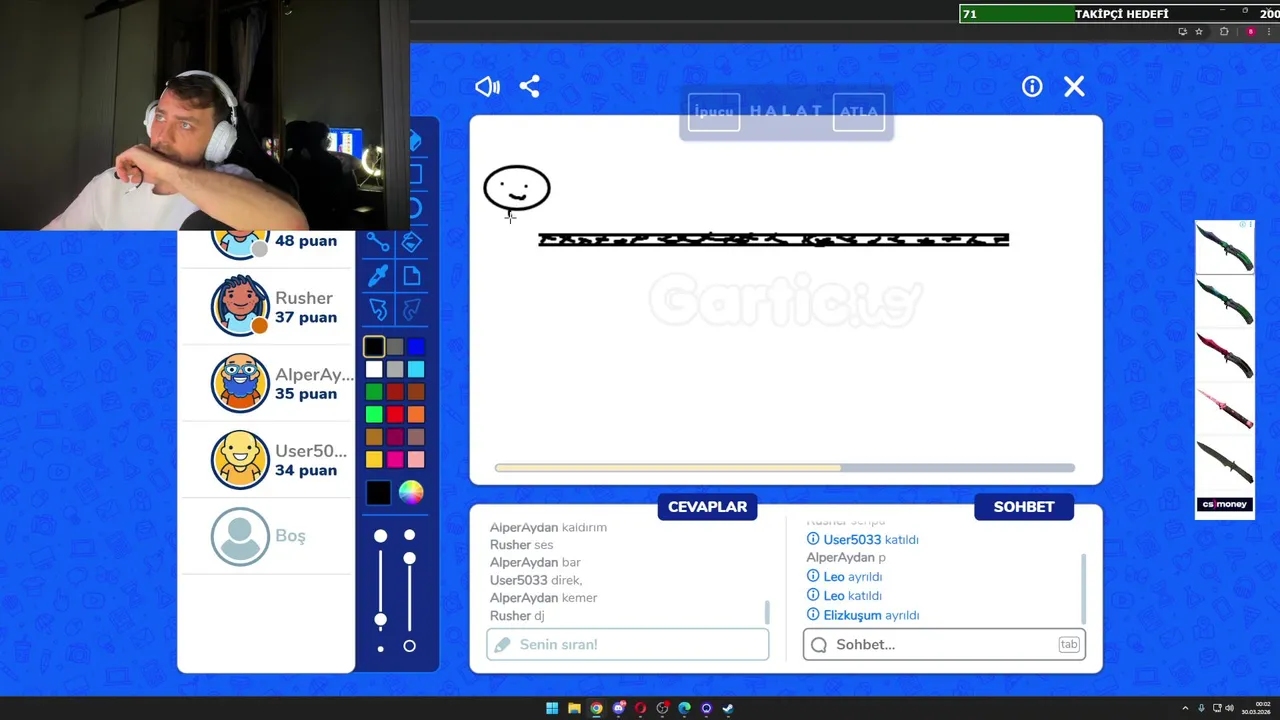Click 'Rusher dj' answer line
Image resolution: width=1280 pixels, height=720 pixels.
pyautogui.click(x=517, y=616)
